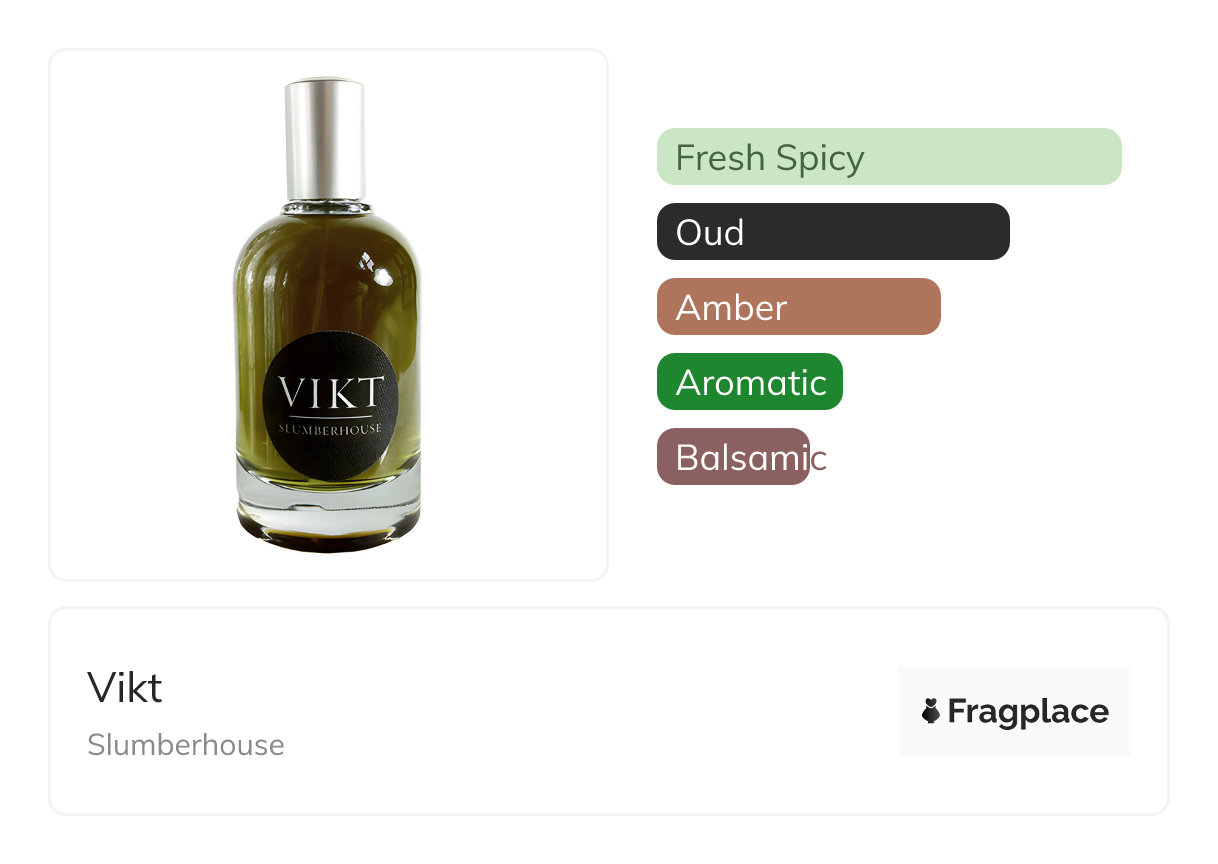Open the Slumberhouse brand link below title
1218x864 pixels.
[x=186, y=745]
